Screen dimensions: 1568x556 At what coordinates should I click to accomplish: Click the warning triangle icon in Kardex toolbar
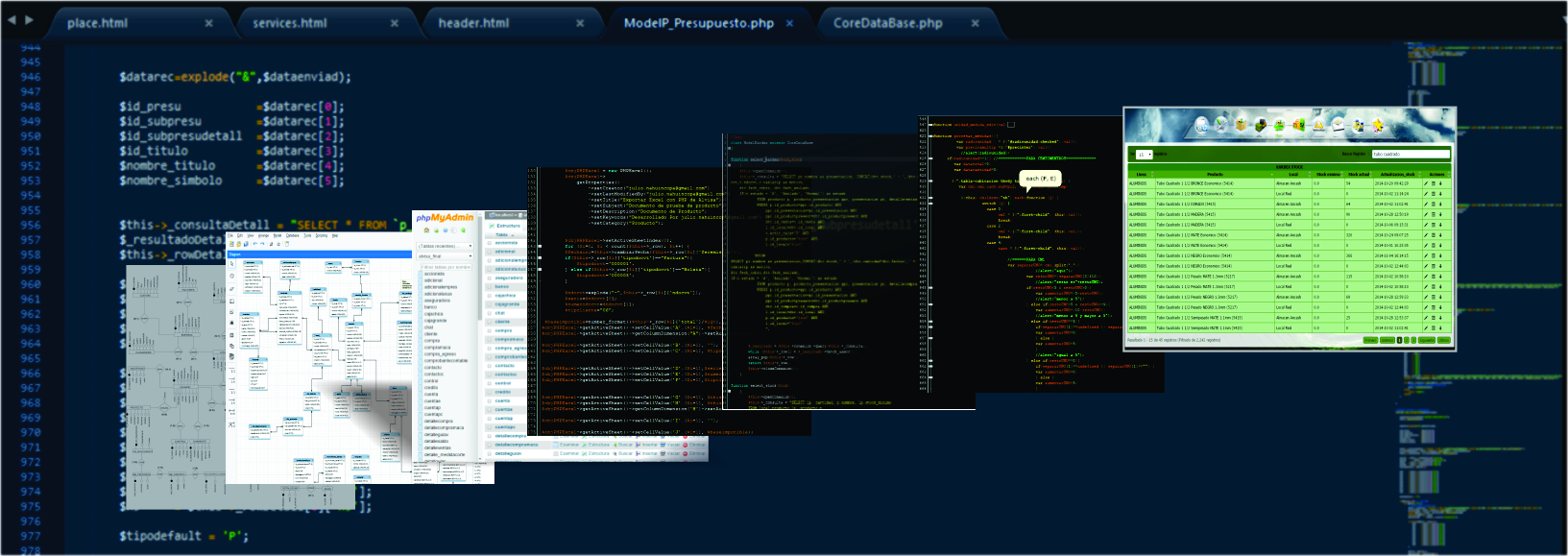pos(1319,125)
